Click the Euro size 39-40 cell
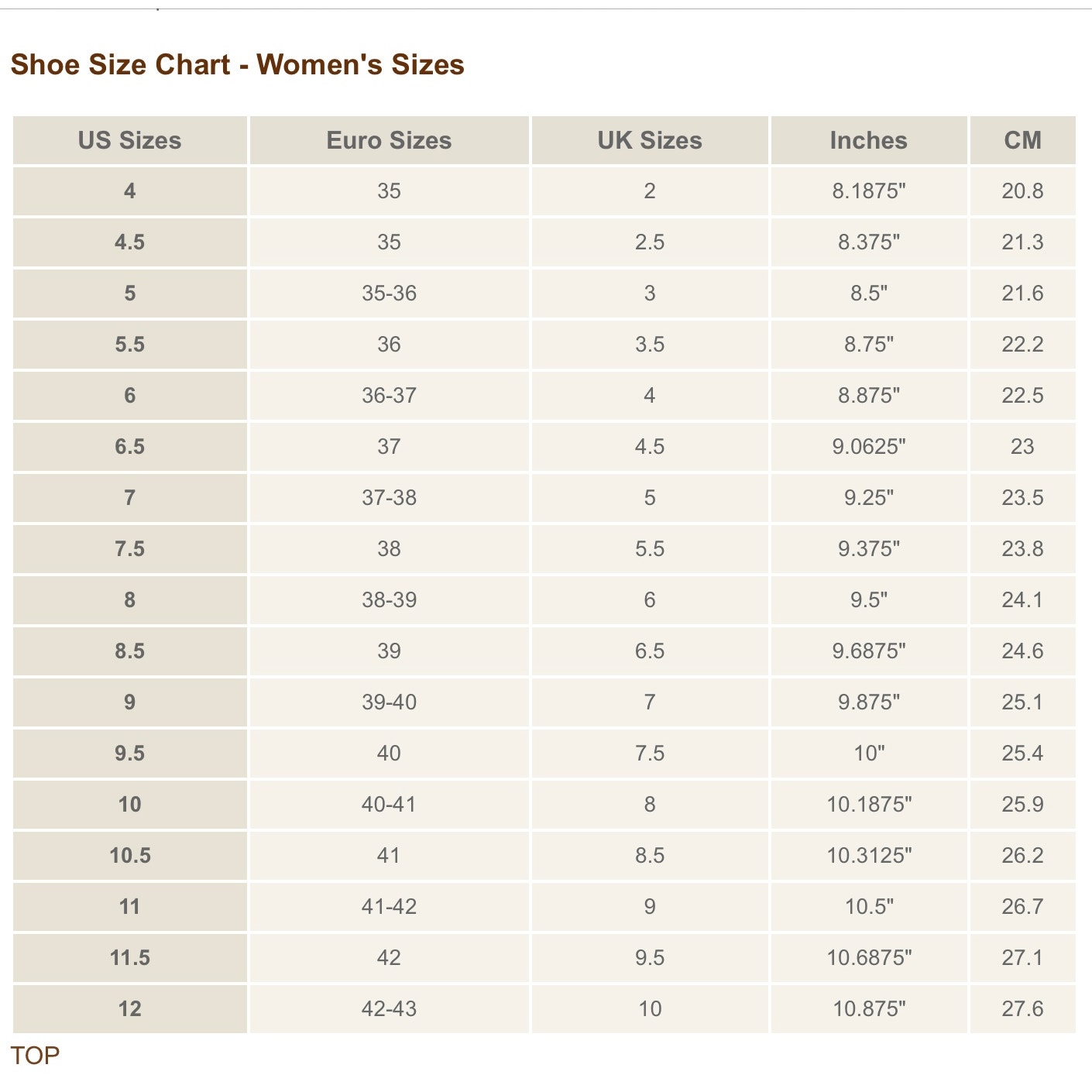This screenshot has height=1092, width=1092. 389,702
